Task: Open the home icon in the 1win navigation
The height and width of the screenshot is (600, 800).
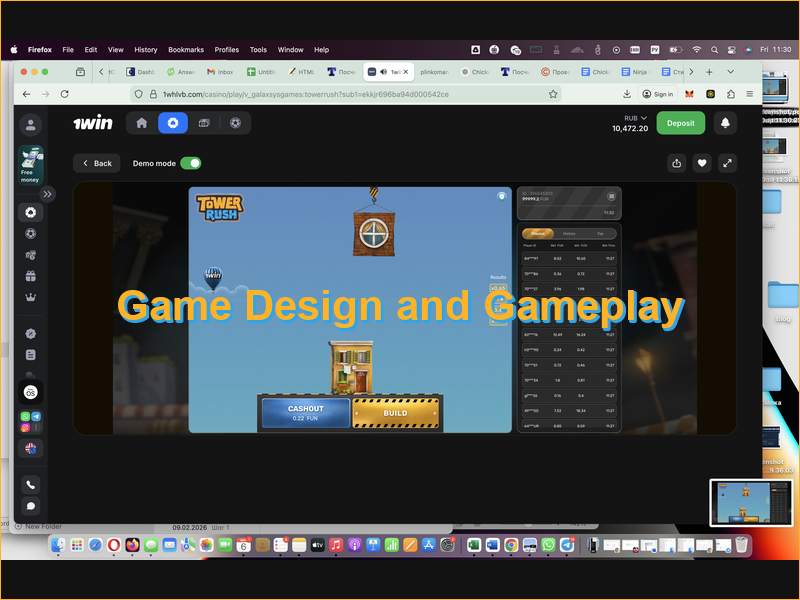Action: 141,123
